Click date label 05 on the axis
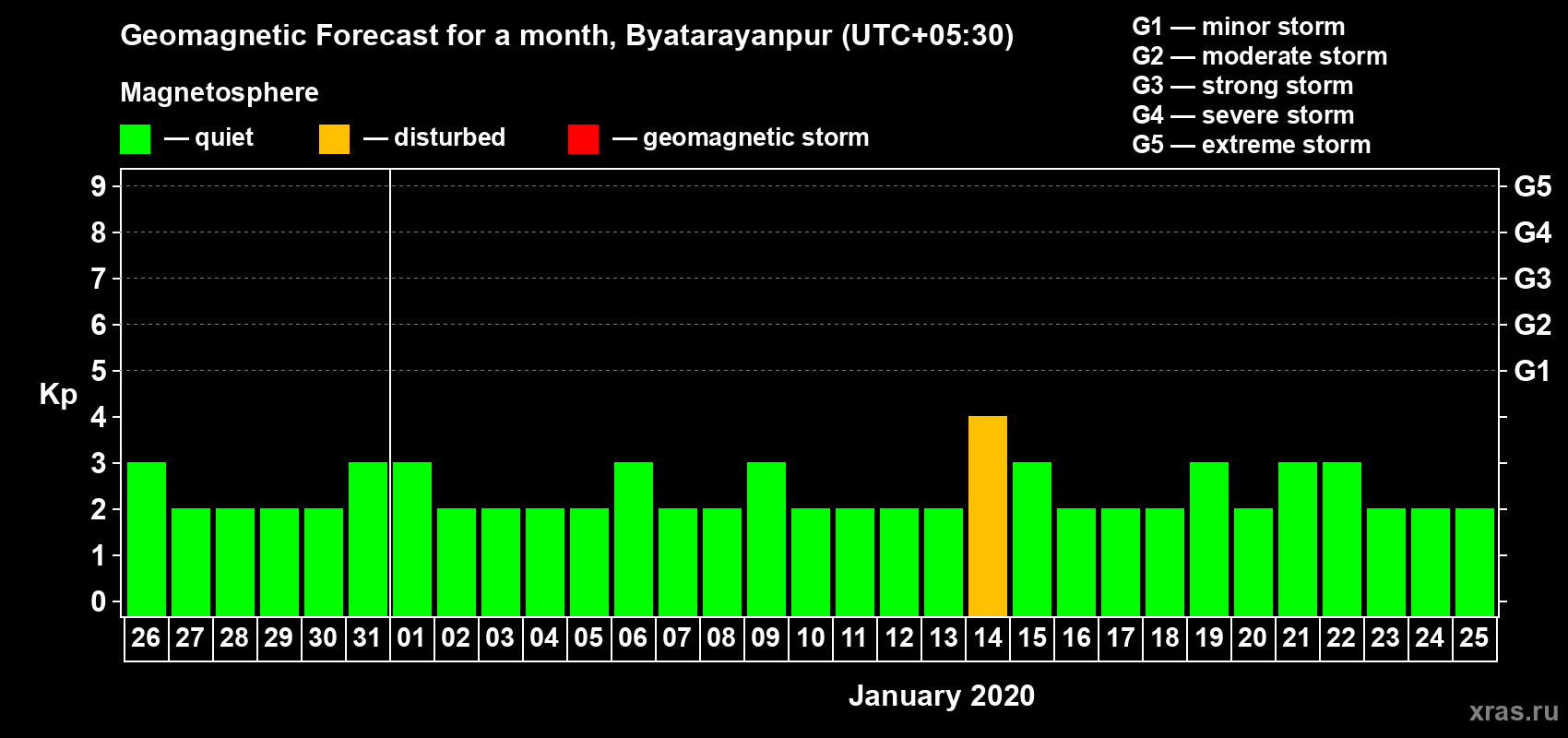The width and height of the screenshot is (1568, 738). (588, 637)
